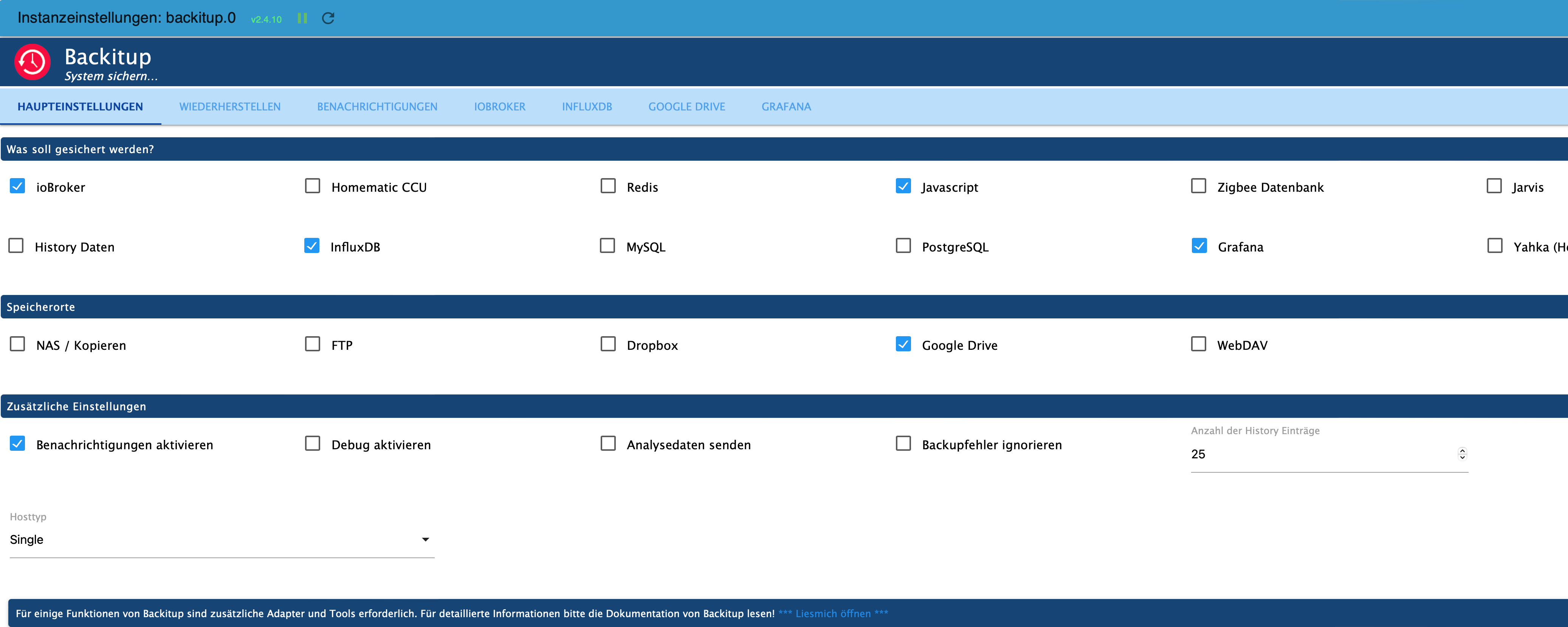The width and height of the screenshot is (1568, 627).
Task: Go to the Benachrichtigungen tab
Action: tap(377, 107)
